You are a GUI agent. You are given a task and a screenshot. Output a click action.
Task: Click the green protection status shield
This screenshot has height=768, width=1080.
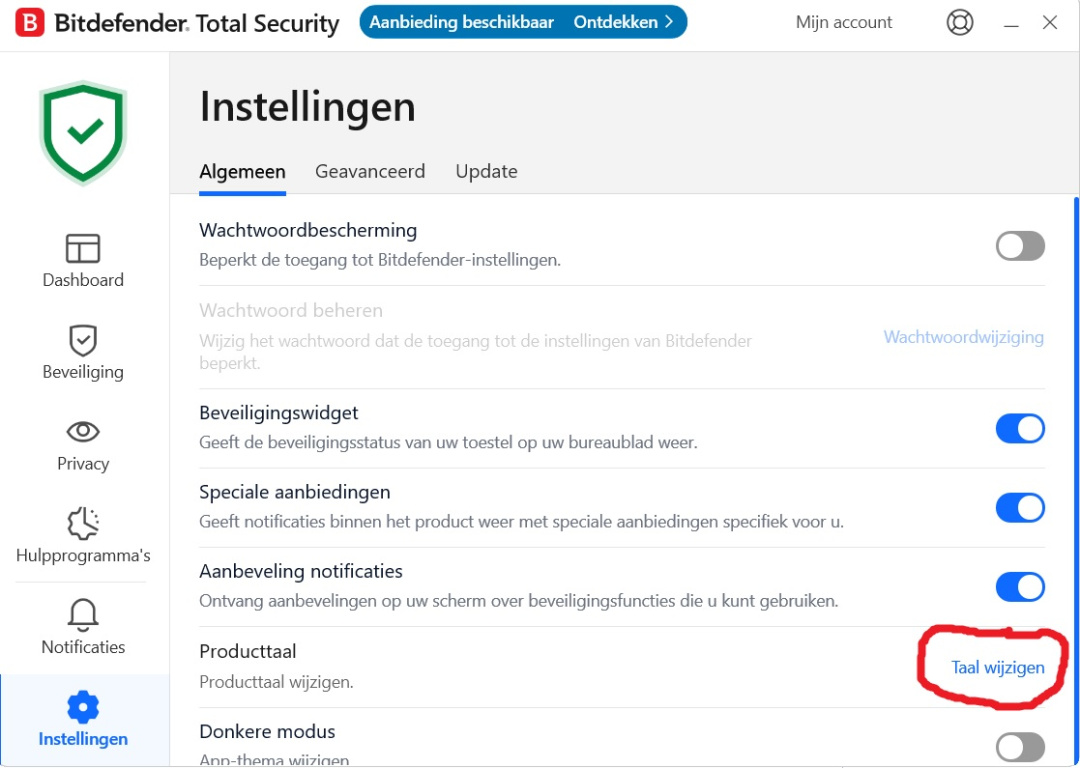[x=83, y=132]
